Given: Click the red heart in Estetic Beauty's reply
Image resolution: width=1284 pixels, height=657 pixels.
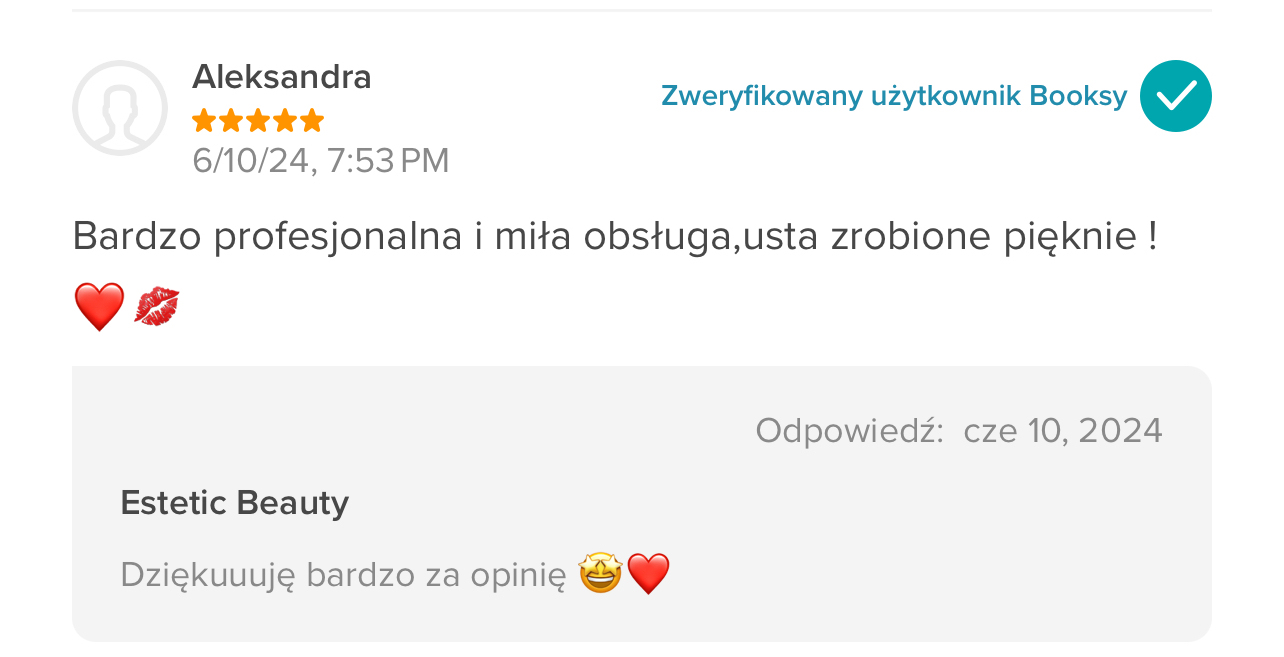Looking at the screenshot, I should tap(648, 574).
